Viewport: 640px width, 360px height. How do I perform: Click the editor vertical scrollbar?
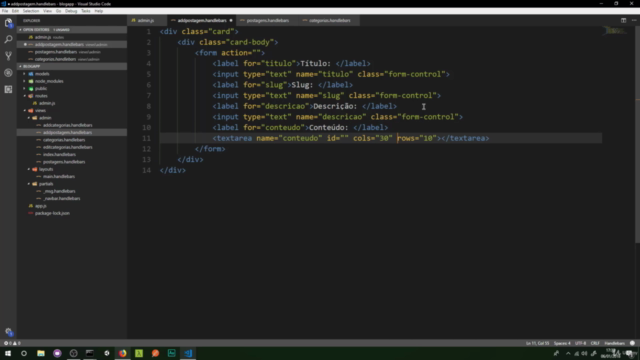(637, 135)
